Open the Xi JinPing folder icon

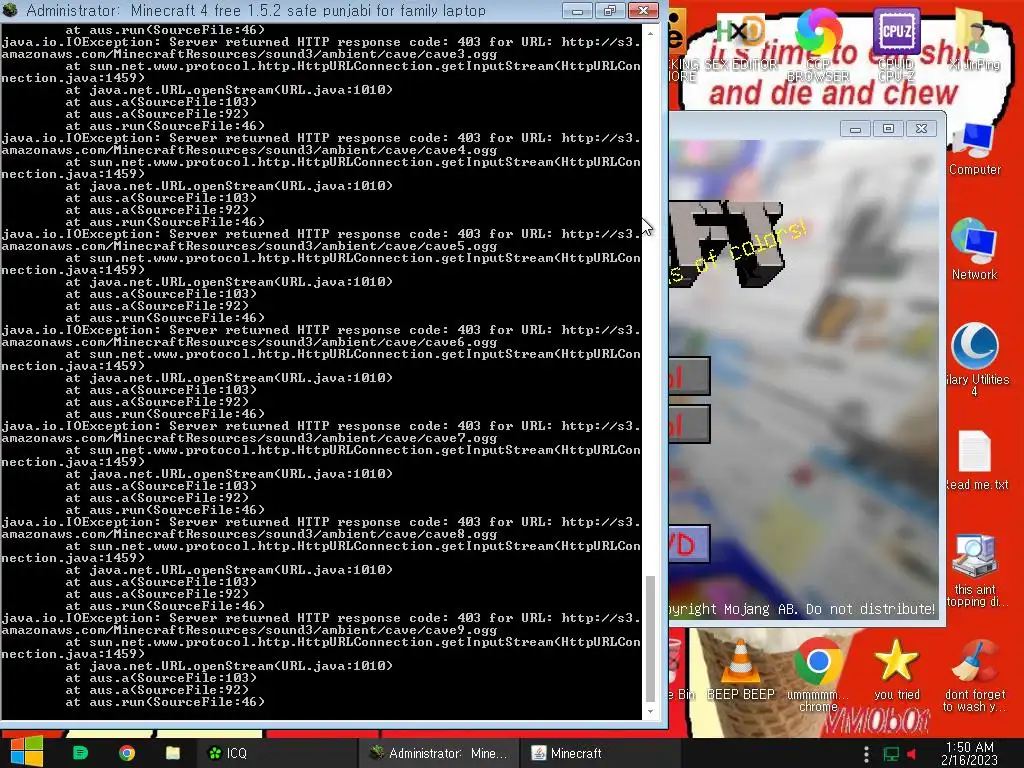(974, 40)
